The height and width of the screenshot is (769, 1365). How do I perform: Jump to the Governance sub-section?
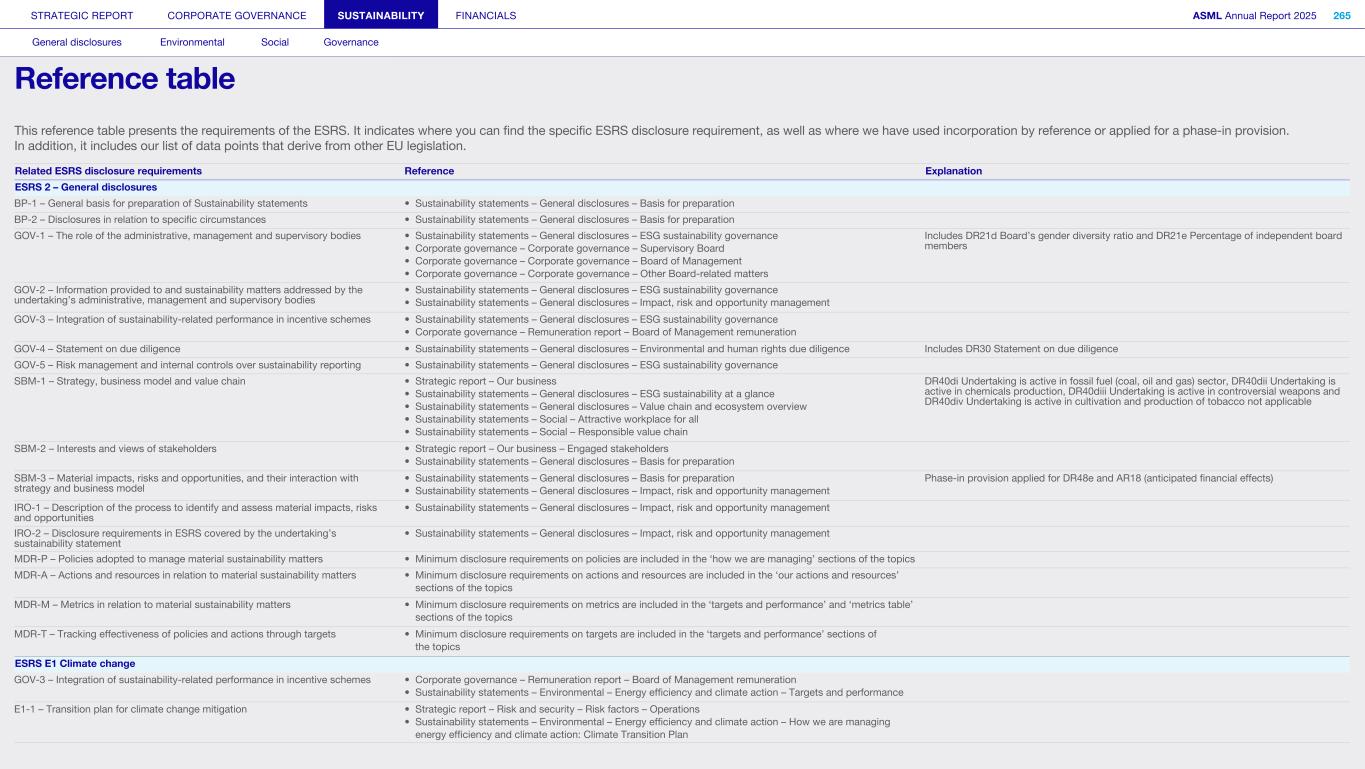coord(351,42)
